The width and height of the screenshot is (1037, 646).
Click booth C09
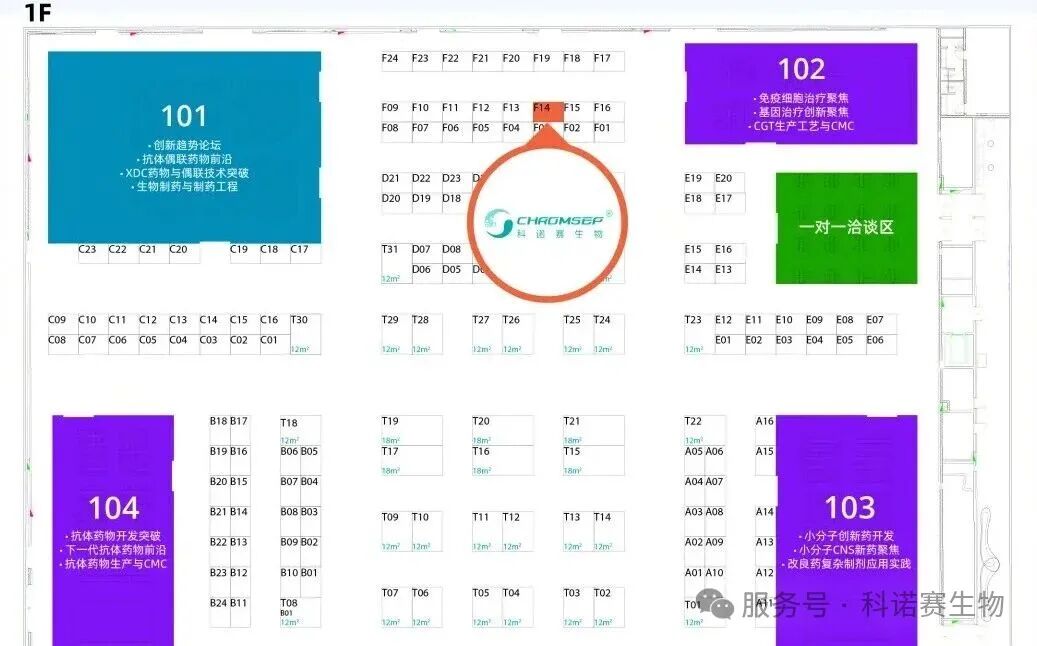click(63, 324)
